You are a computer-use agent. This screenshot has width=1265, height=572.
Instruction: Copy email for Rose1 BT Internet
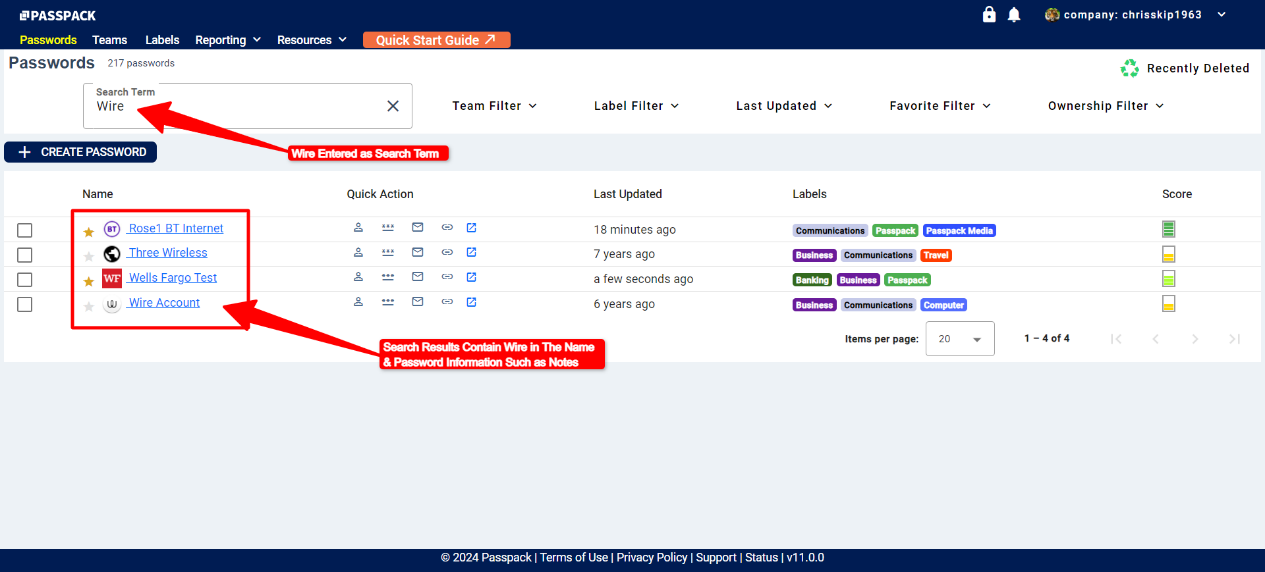pyautogui.click(x=418, y=227)
